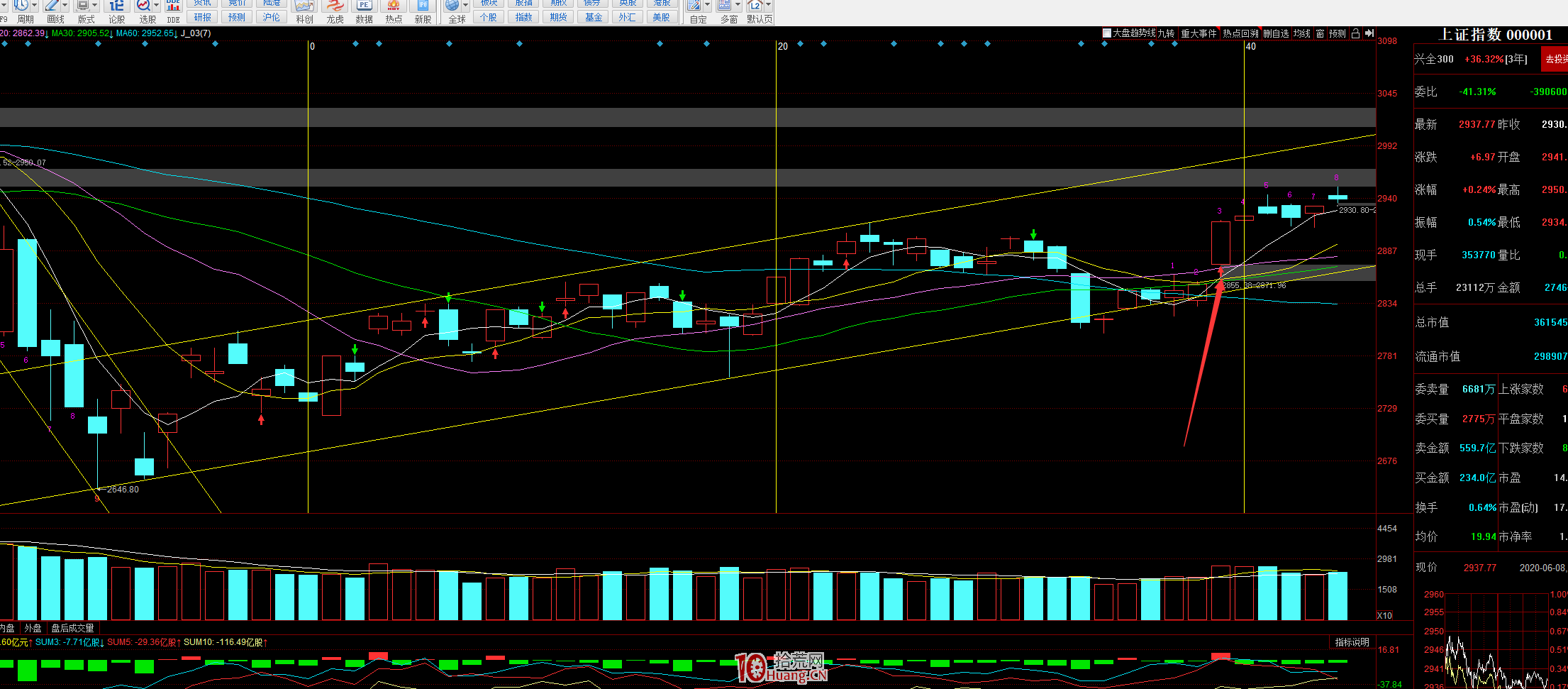Screen dimensions: 1568x689
Task: Click the 研报 toolbar button
Action: [x=203, y=17]
